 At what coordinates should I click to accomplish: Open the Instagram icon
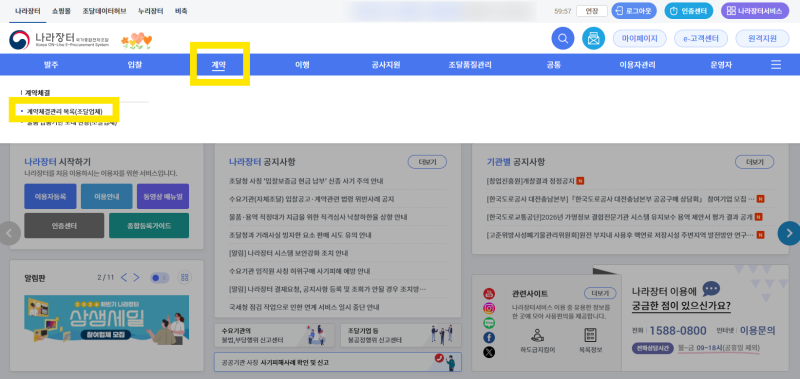pos(489,308)
